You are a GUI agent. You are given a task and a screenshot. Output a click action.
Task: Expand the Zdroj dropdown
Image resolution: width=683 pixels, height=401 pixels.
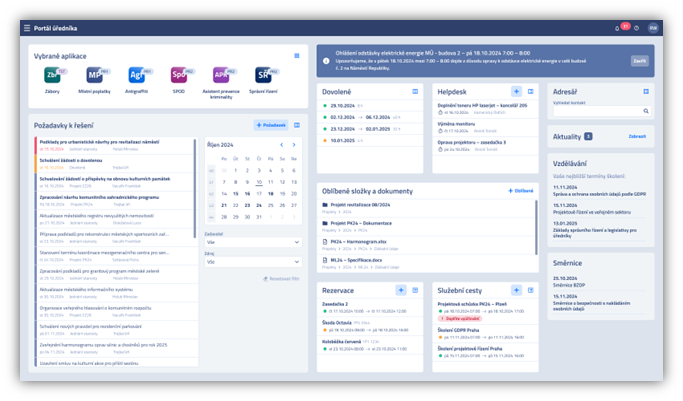point(253,262)
